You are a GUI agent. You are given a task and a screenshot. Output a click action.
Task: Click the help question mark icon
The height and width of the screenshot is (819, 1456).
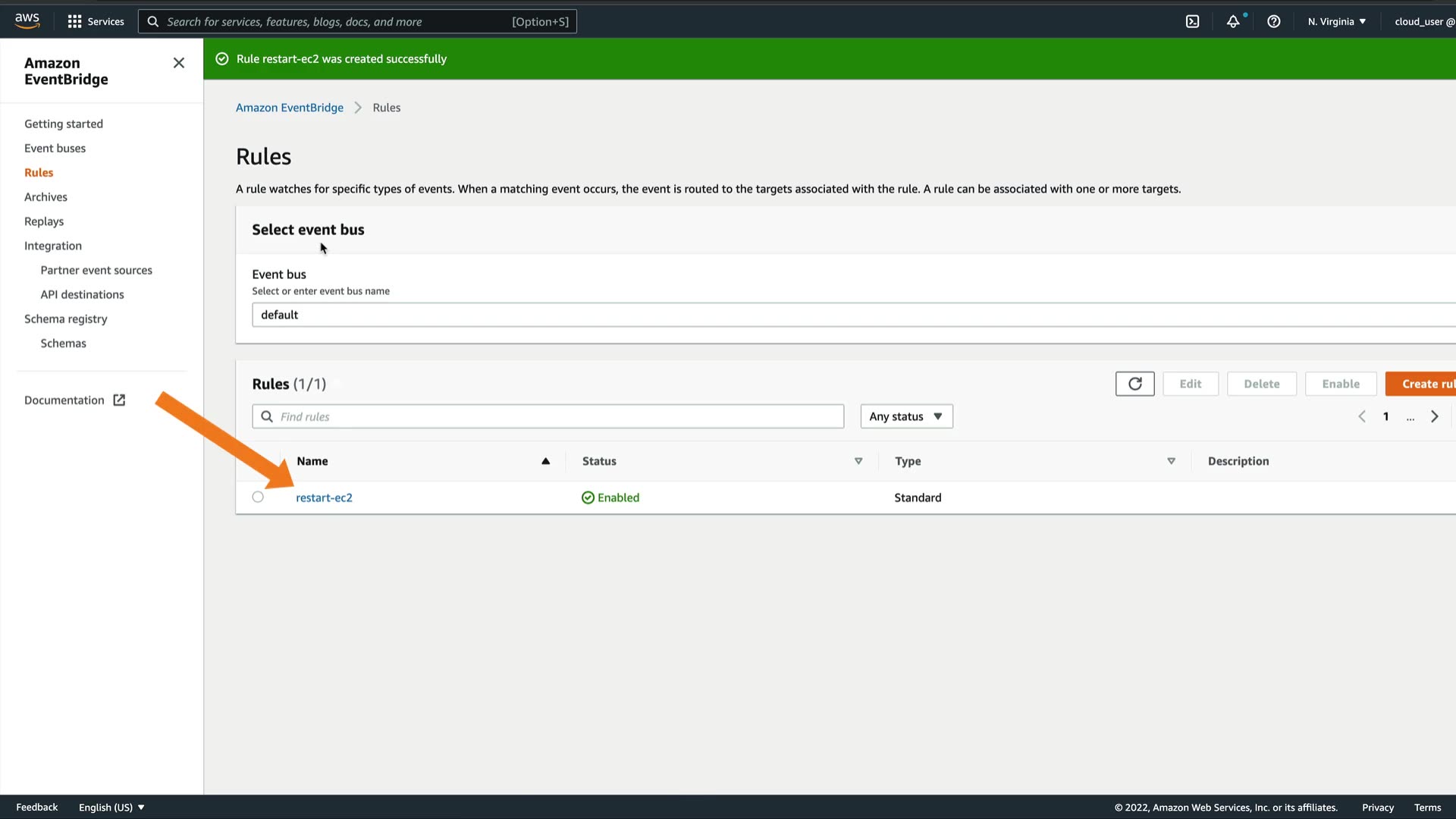[x=1273, y=21]
